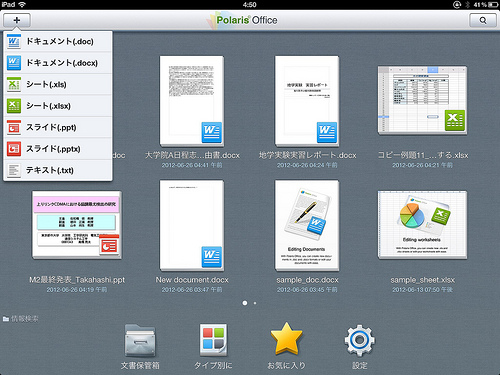Open お気に入り star favorites icon

tap(286, 338)
